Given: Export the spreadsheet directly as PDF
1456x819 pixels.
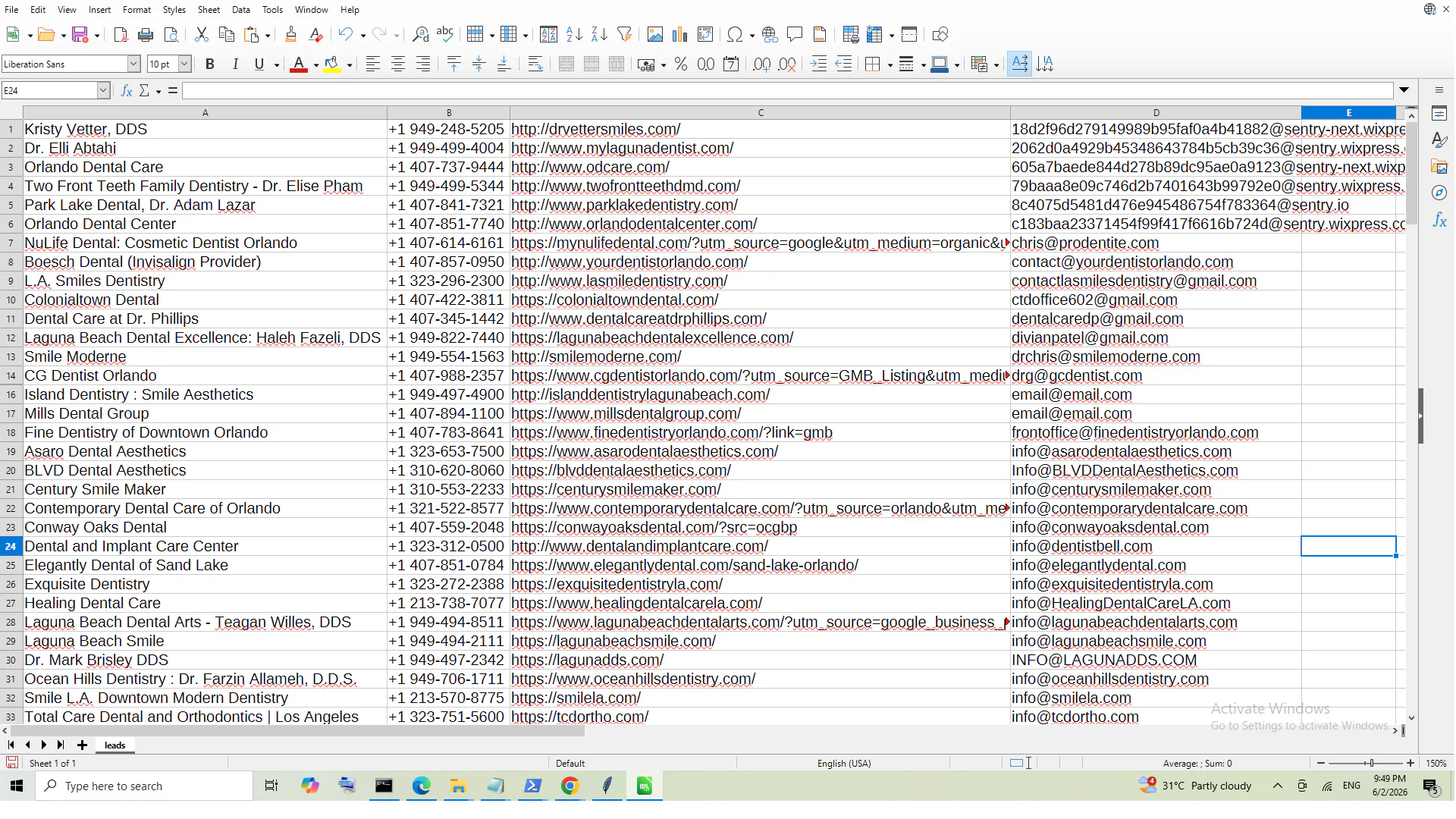Looking at the screenshot, I should click(x=121, y=34).
